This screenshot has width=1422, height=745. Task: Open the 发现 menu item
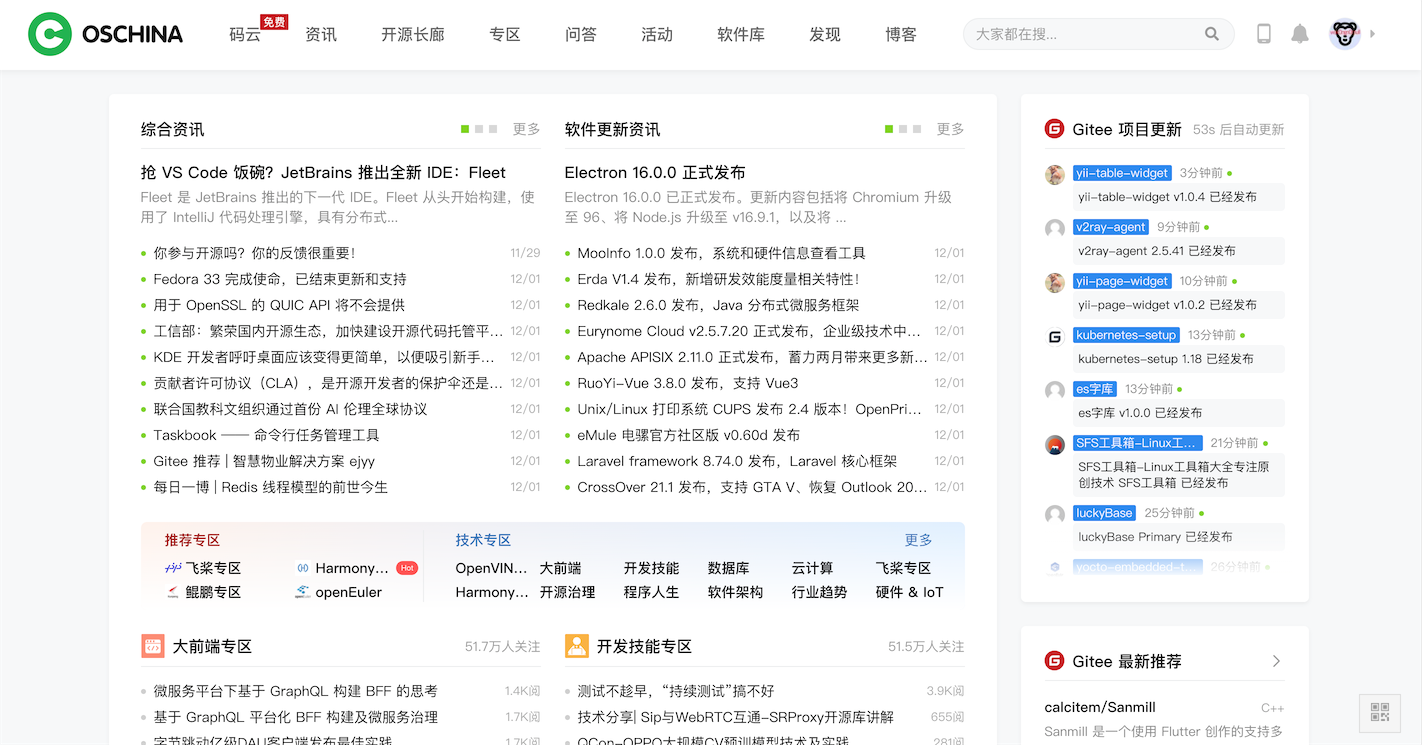tap(825, 34)
